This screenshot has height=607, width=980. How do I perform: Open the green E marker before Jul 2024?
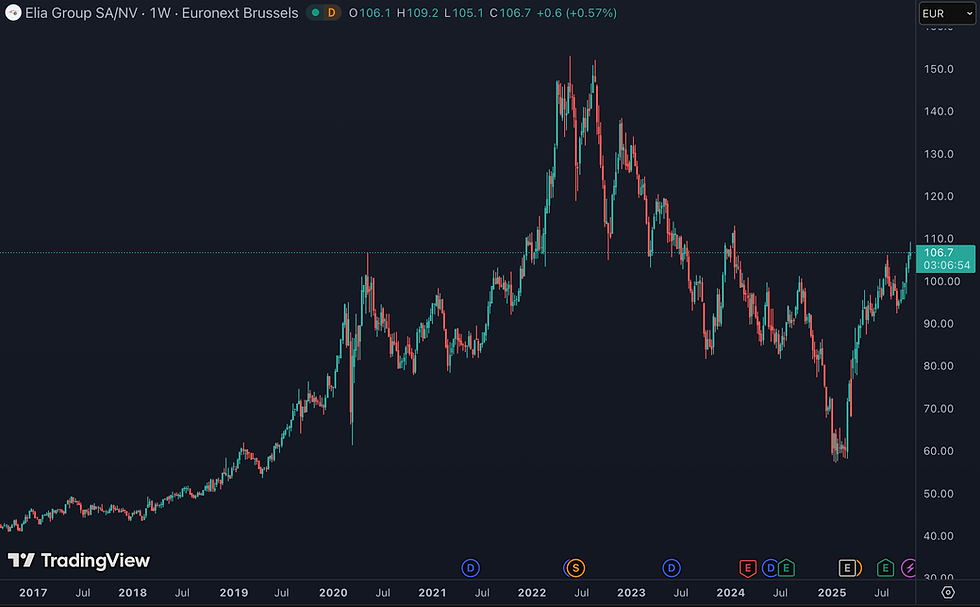(x=786, y=568)
